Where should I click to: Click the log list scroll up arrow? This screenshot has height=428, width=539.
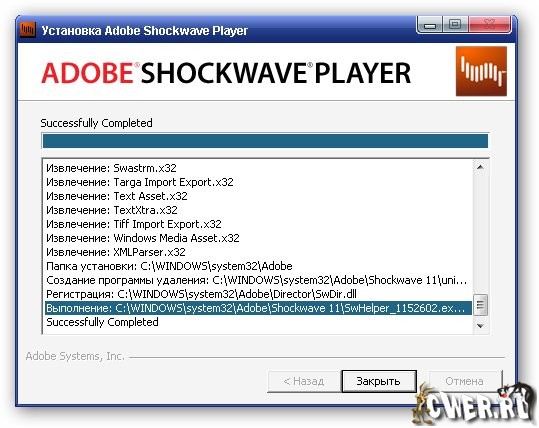(x=480, y=167)
